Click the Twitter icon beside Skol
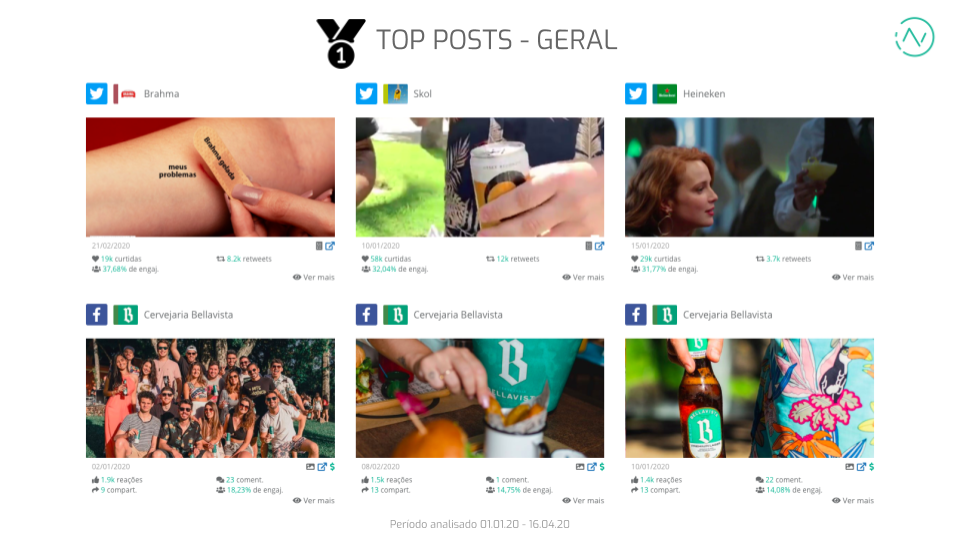 tap(366, 94)
